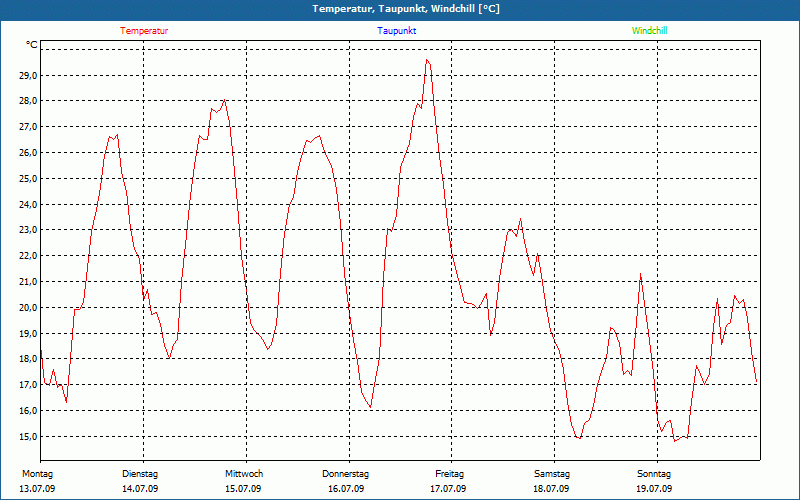Select the 24,0 y-axis value
This screenshot has height=500, width=800.
pyautogui.click(x=27, y=205)
